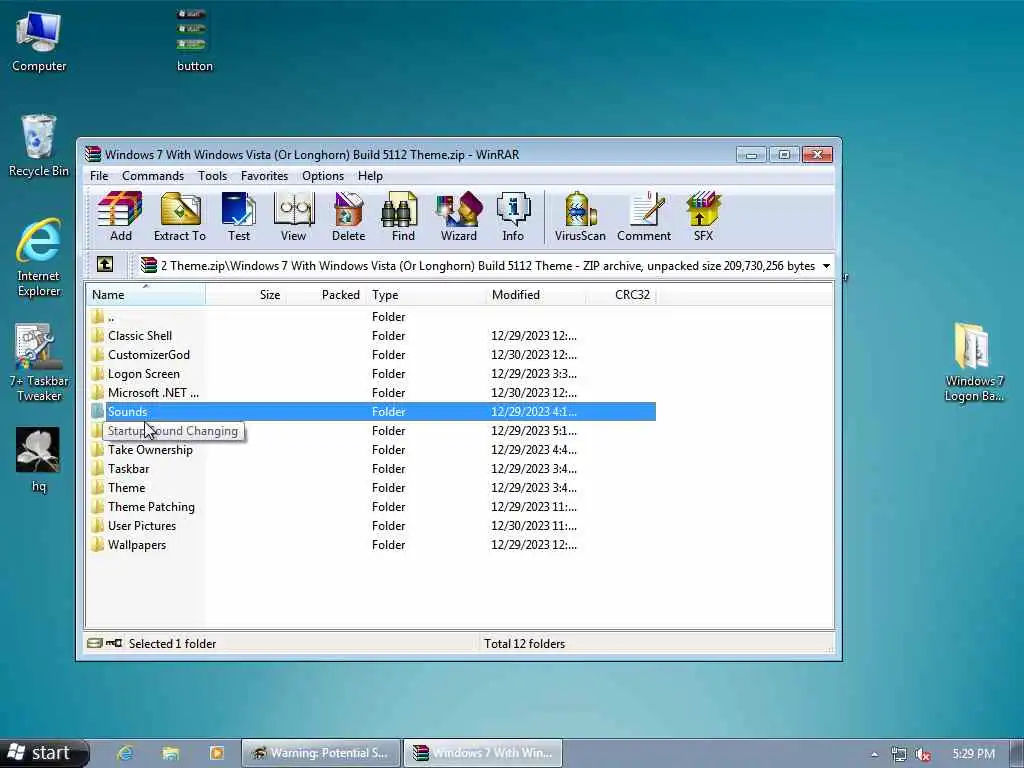Open the Options menu
The height and width of the screenshot is (768, 1024).
click(323, 176)
